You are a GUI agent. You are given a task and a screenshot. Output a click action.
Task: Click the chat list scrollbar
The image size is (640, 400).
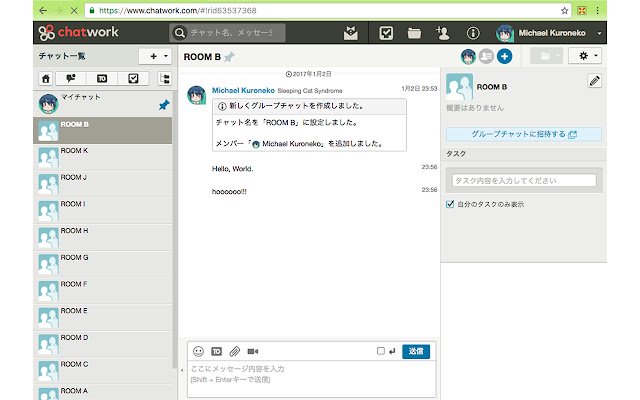pyautogui.click(x=175, y=229)
